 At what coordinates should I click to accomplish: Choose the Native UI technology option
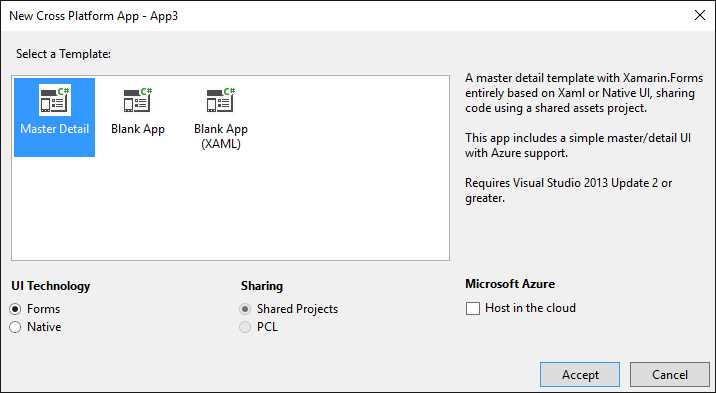[x=16, y=327]
